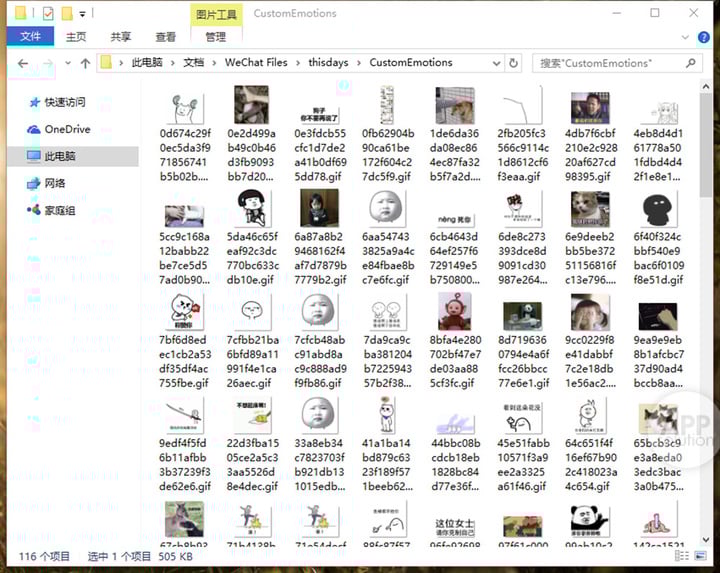Click the scroll up arrow

pos(705,86)
